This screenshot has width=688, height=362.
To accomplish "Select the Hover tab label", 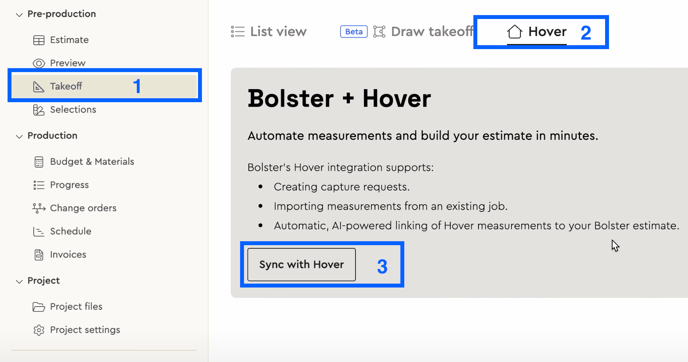I will pos(547,32).
